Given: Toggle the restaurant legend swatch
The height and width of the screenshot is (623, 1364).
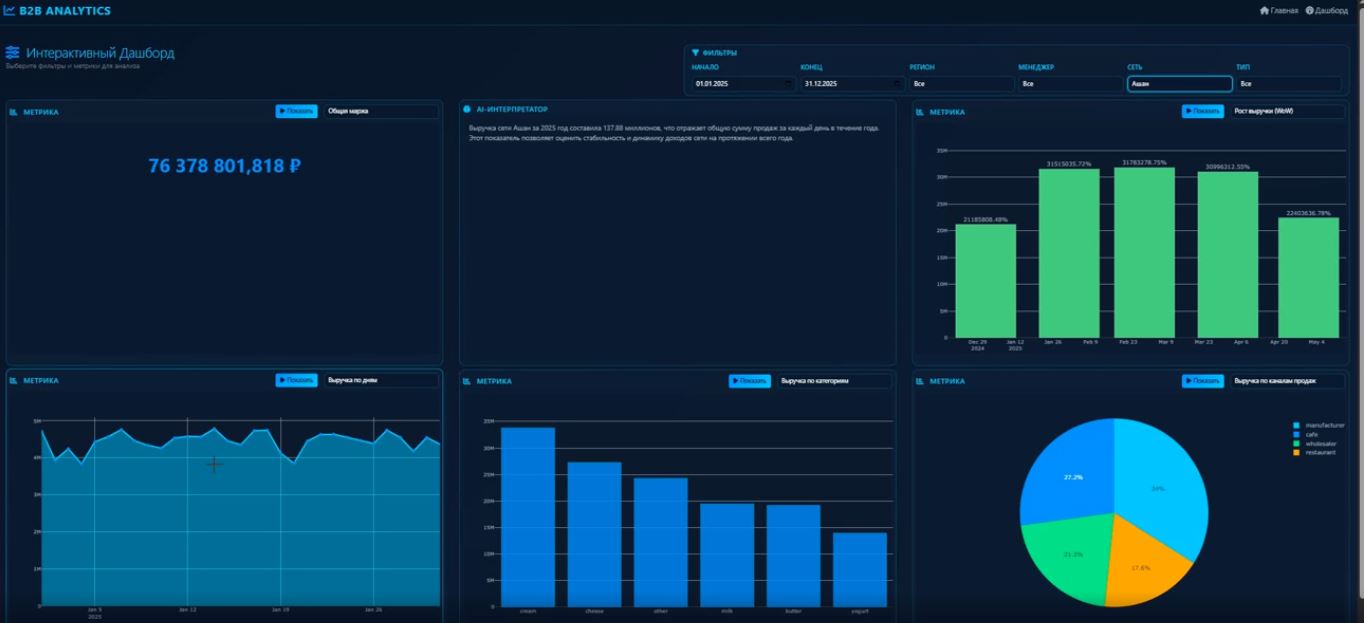Looking at the screenshot, I should pyautogui.click(x=1297, y=453).
